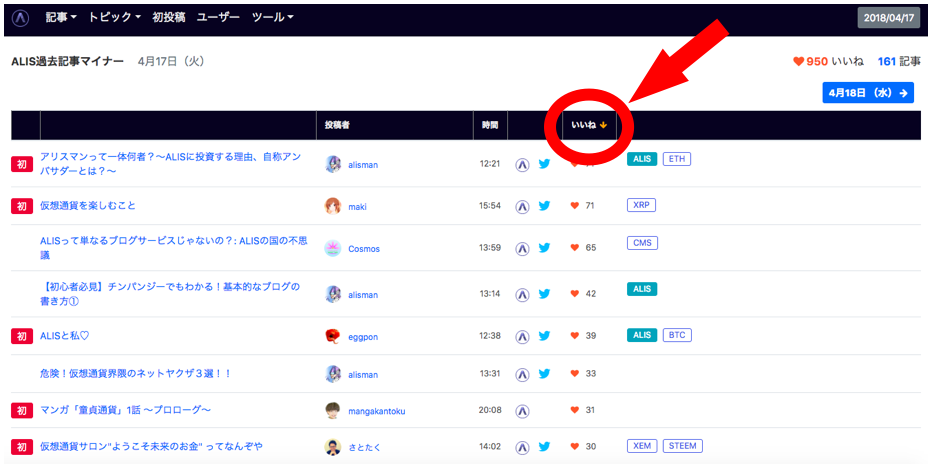Screen dimensions: 934x469
Task: Click alisman avatar in the 12:21 row
Action: tap(333, 164)
